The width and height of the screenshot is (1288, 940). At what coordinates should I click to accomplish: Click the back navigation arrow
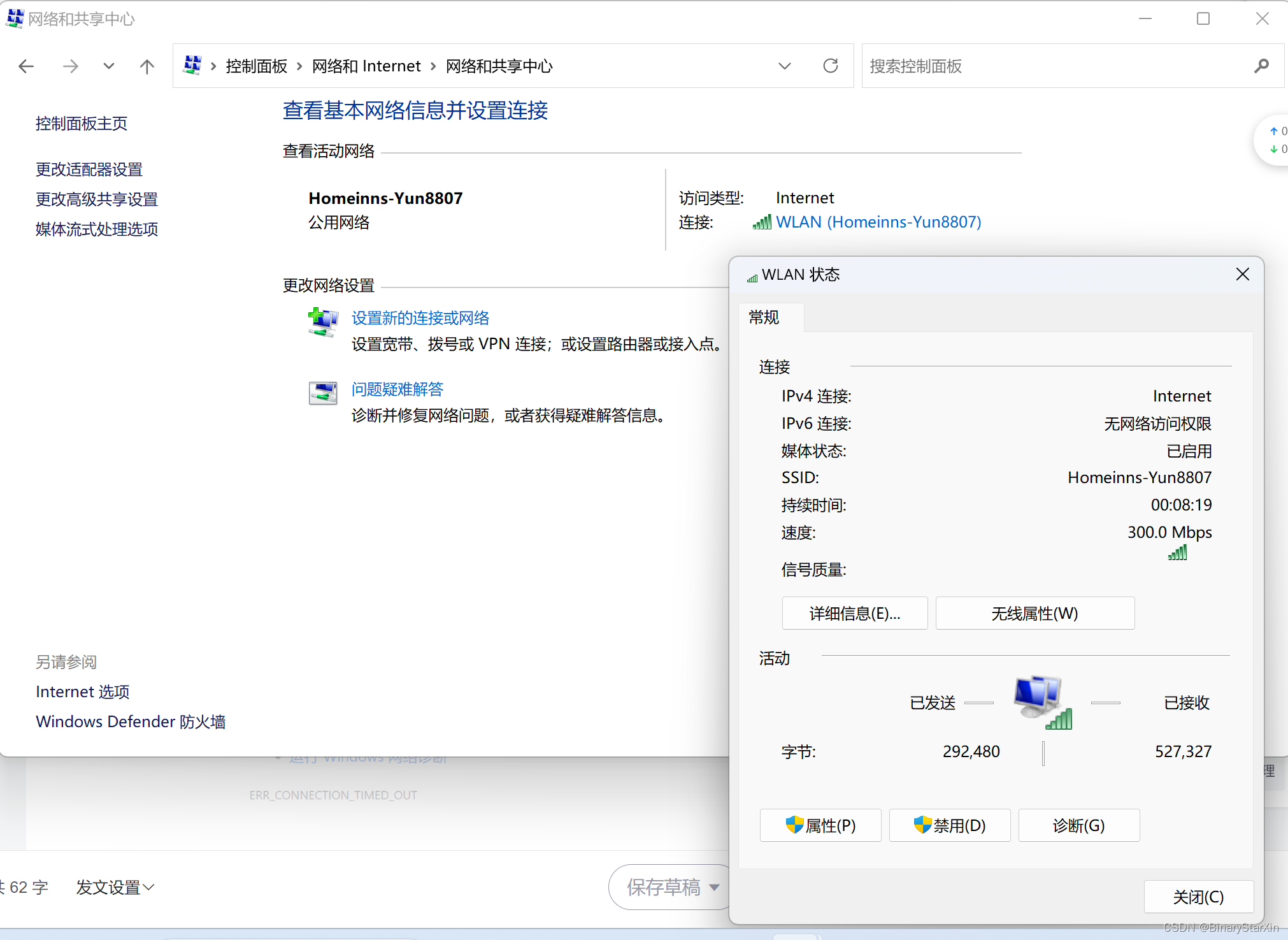(x=26, y=66)
